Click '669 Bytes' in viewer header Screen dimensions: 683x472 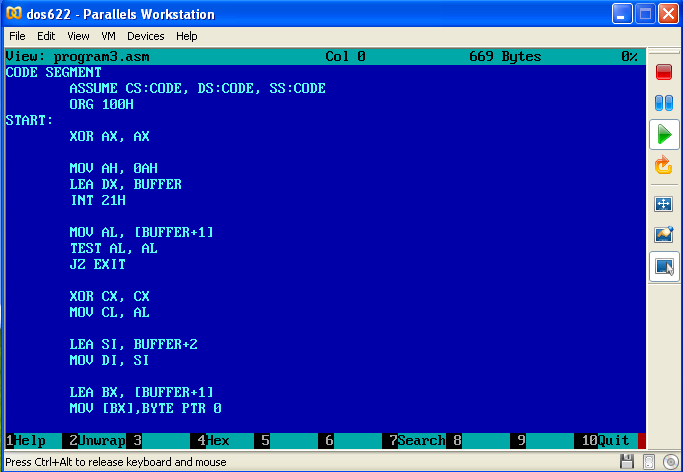(505, 57)
